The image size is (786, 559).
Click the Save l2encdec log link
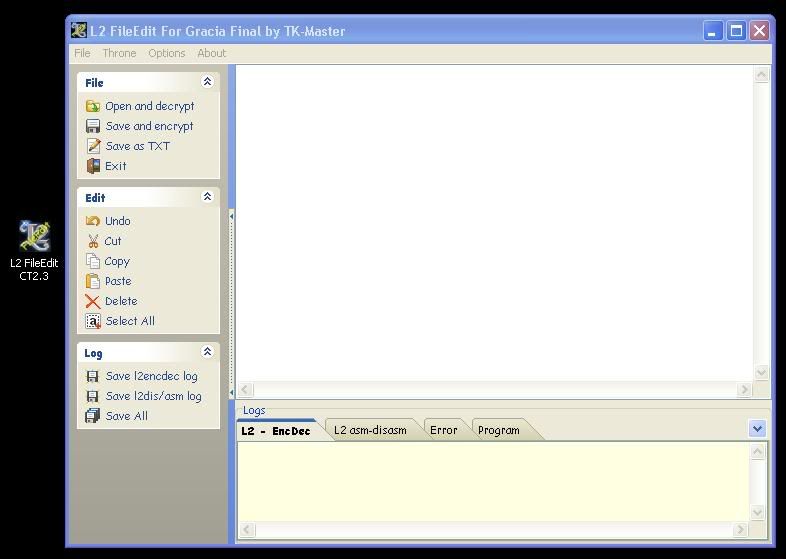[151, 376]
